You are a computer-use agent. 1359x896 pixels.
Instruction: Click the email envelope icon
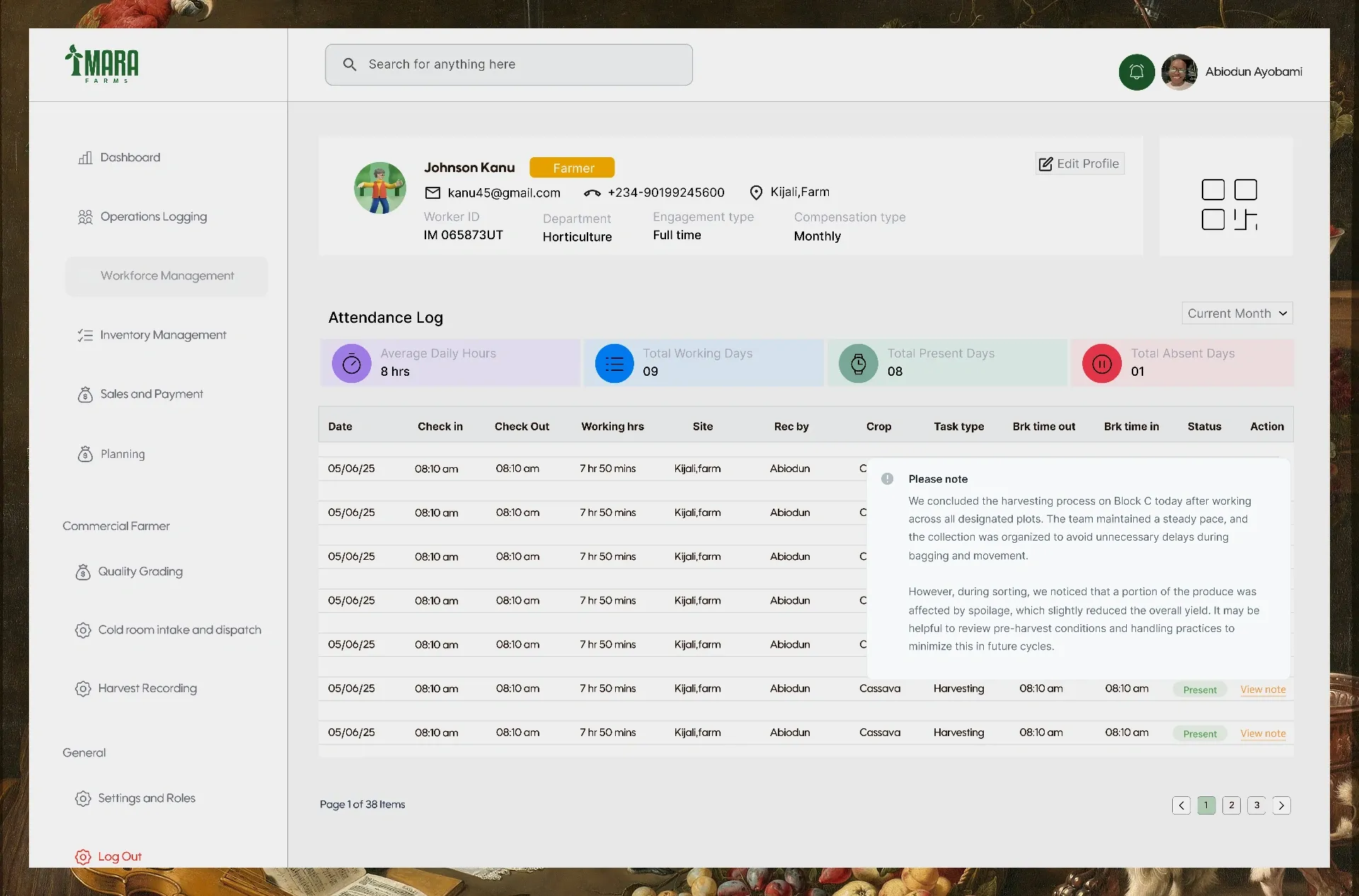[x=432, y=193]
